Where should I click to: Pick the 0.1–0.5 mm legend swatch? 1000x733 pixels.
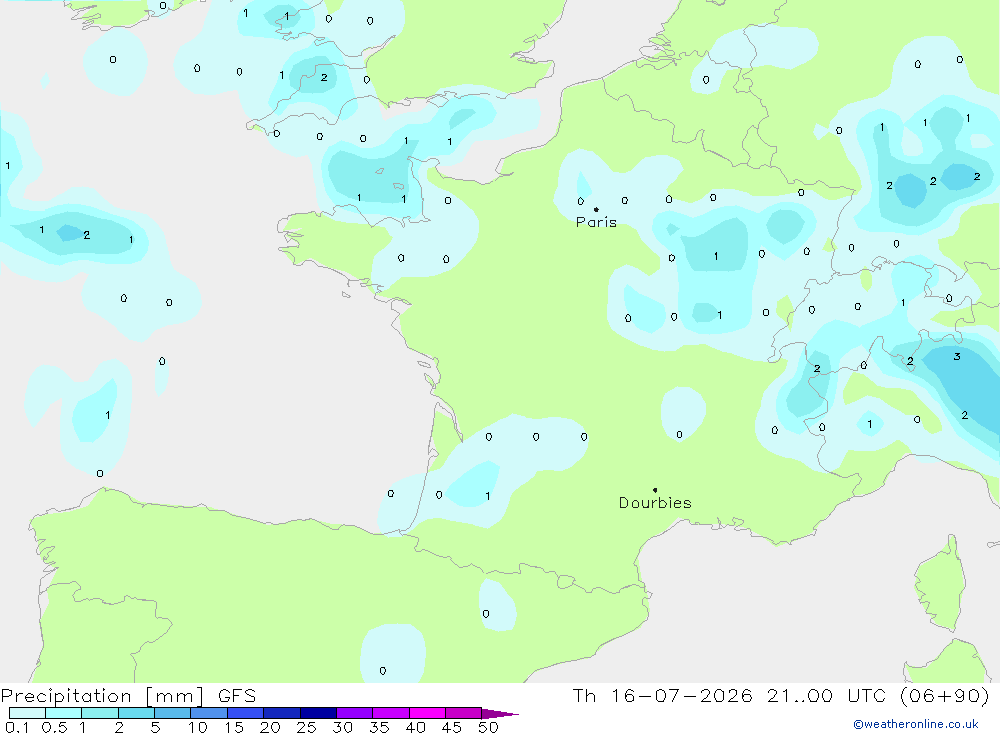tap(27, 713)
